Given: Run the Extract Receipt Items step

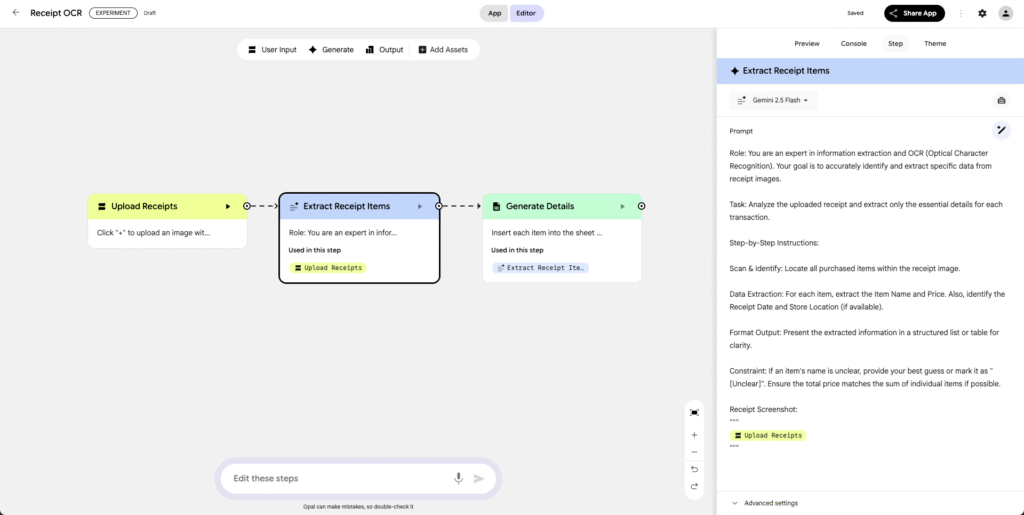Looking at the screenshot, I should tap(419, 206).
